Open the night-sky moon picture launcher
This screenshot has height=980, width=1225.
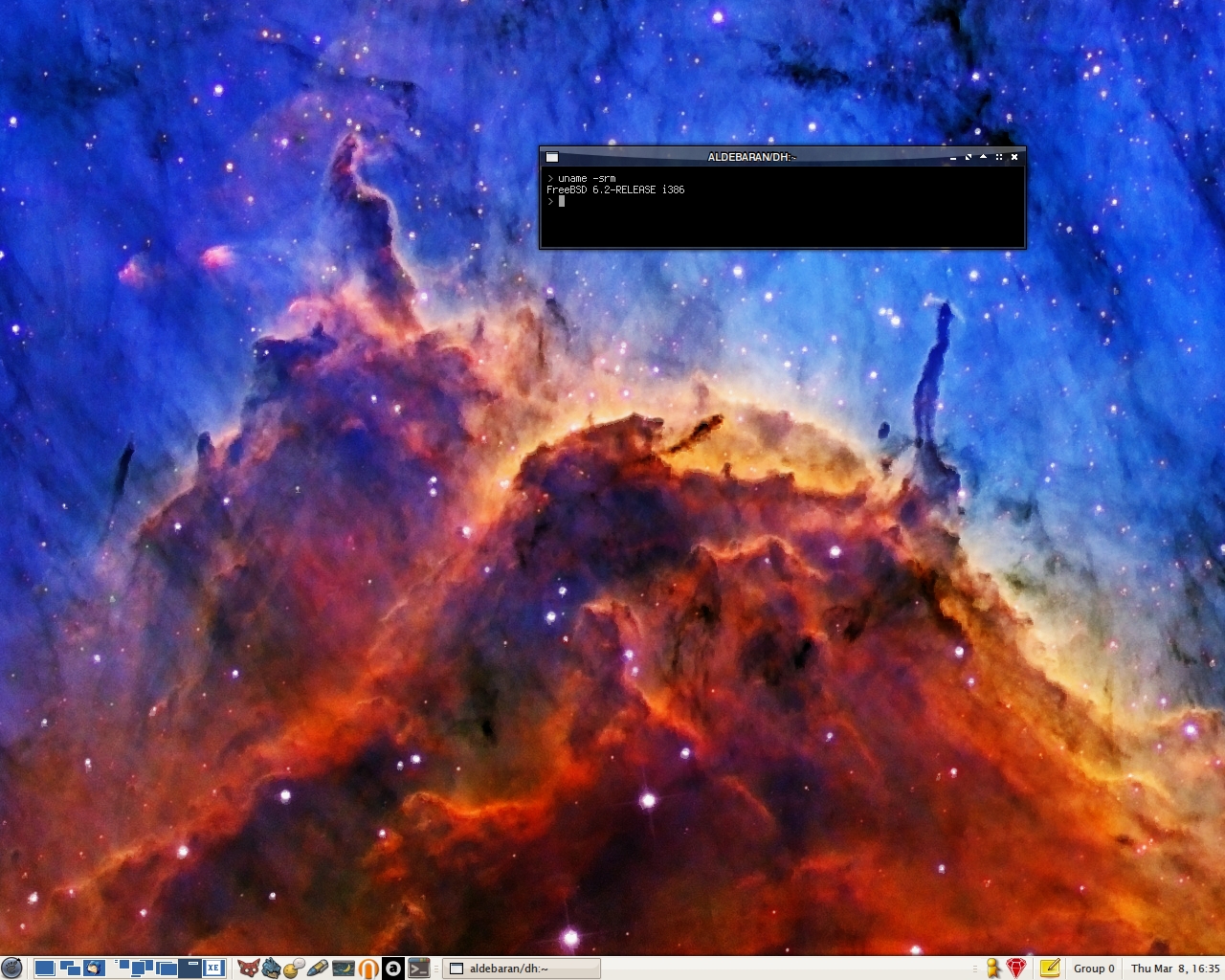point(344,968)
